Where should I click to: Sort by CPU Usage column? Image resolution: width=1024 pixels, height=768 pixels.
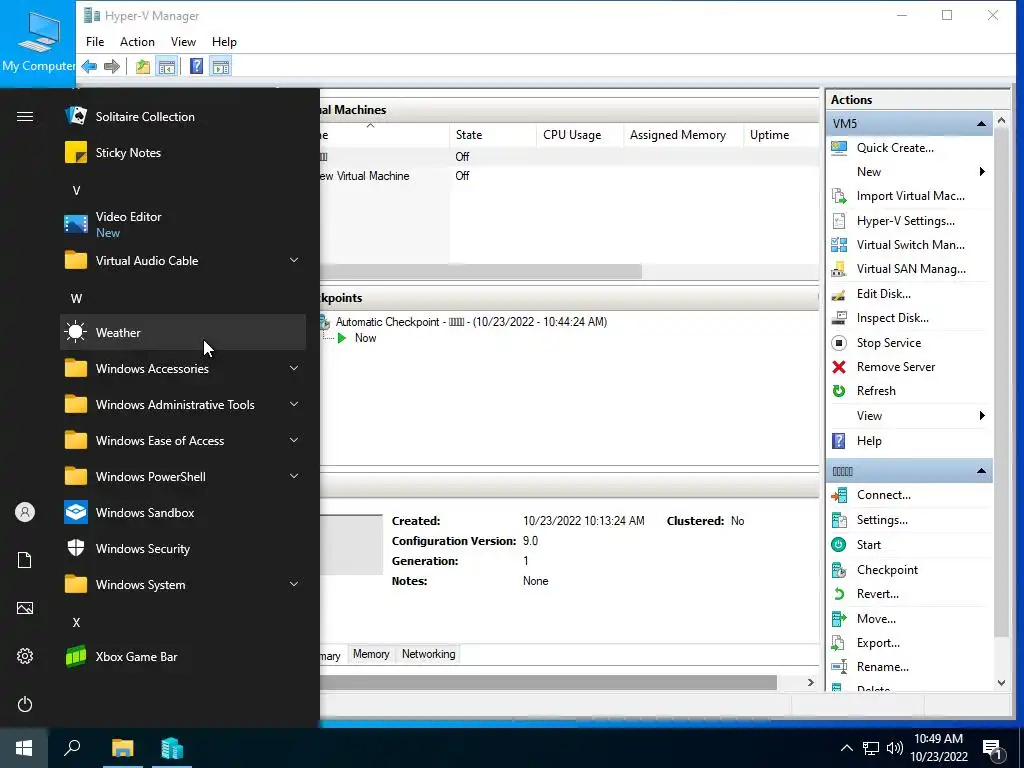pyautogui.click(x=579, y=135)
